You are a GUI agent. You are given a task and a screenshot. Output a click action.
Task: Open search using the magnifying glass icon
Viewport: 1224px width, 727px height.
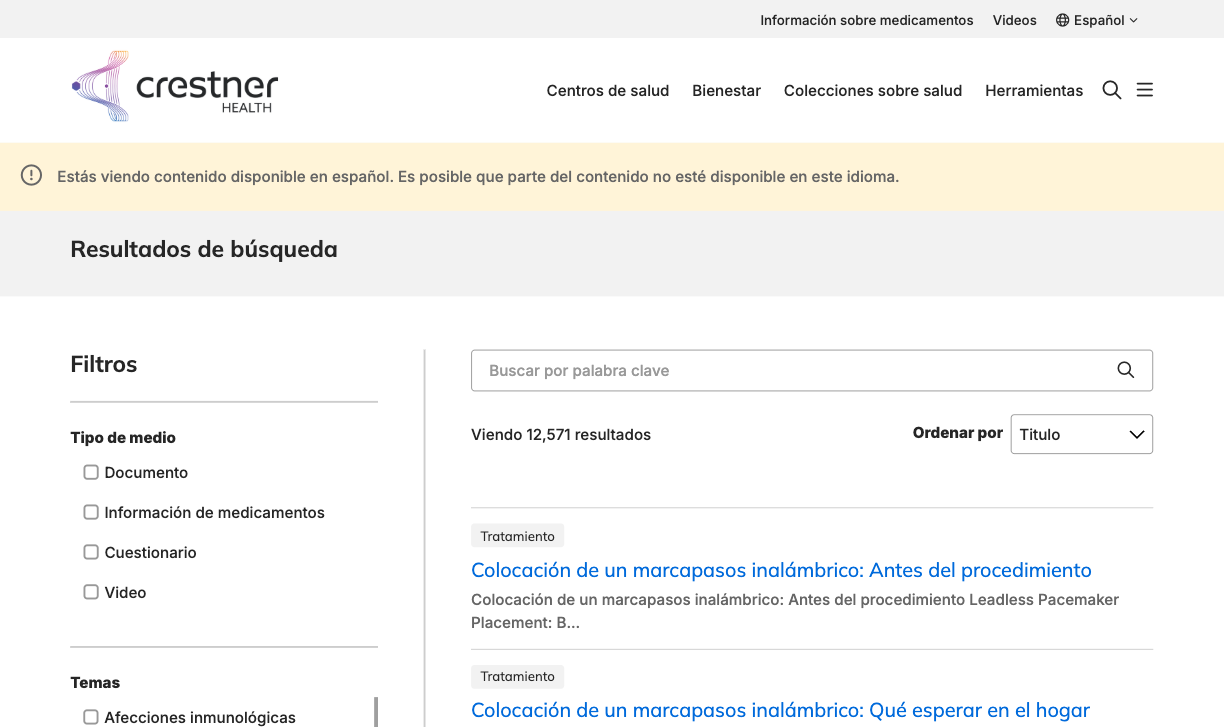[x=1111, y=90]
